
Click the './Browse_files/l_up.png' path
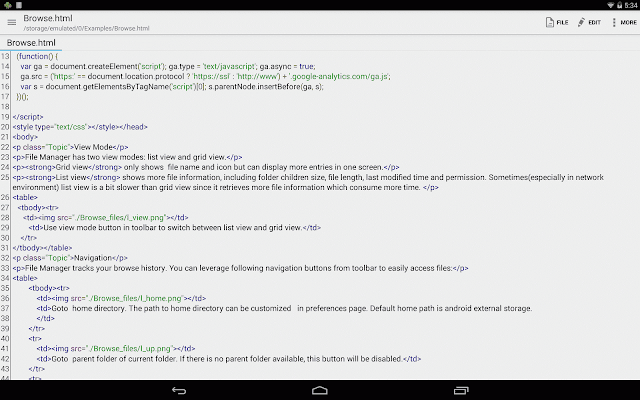131,349
